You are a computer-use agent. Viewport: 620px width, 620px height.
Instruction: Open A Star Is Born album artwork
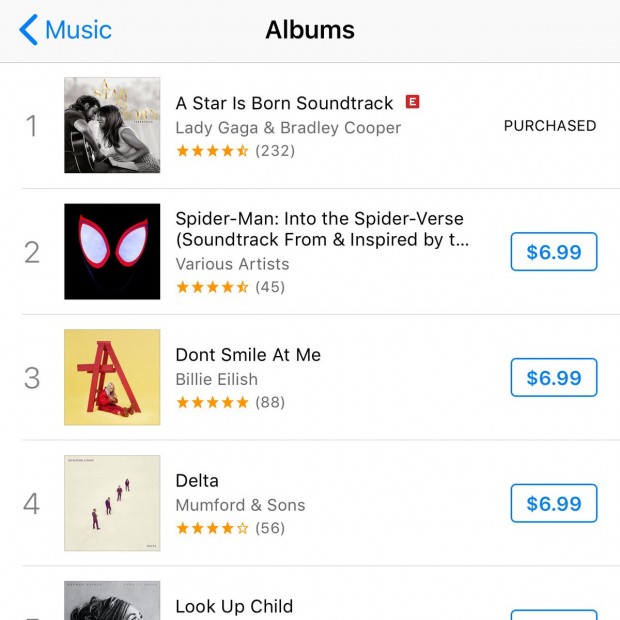point(112,125)
